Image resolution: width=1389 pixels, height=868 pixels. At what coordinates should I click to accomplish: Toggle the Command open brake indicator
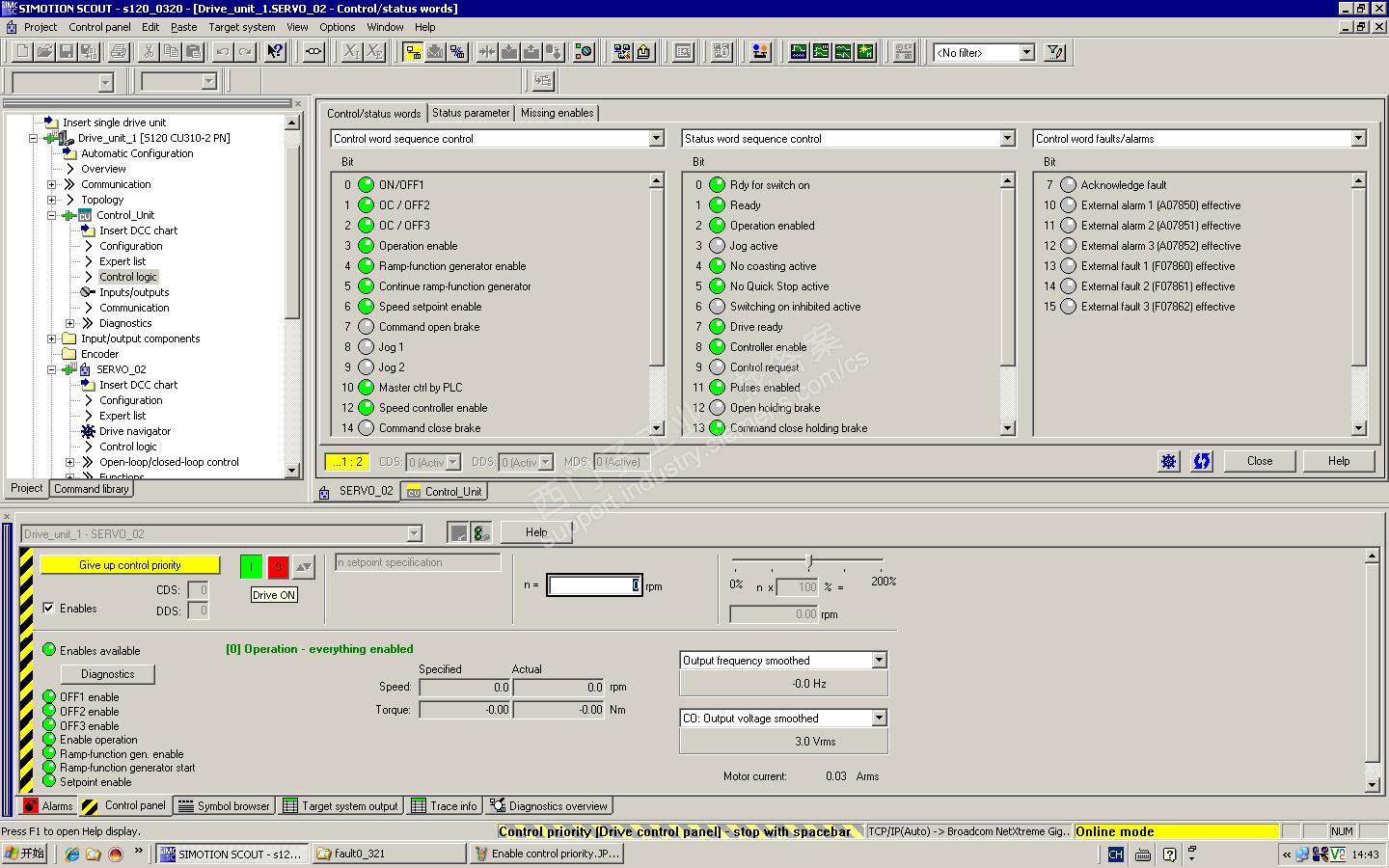point(366,326)
